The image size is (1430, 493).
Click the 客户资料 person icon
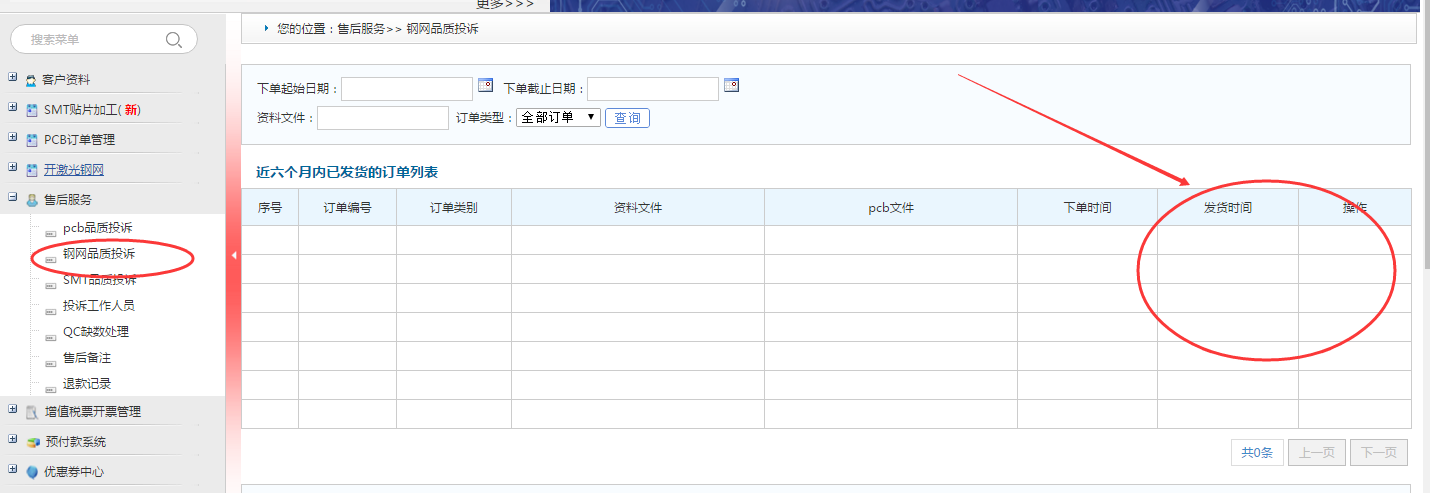(x=31, y=80)
